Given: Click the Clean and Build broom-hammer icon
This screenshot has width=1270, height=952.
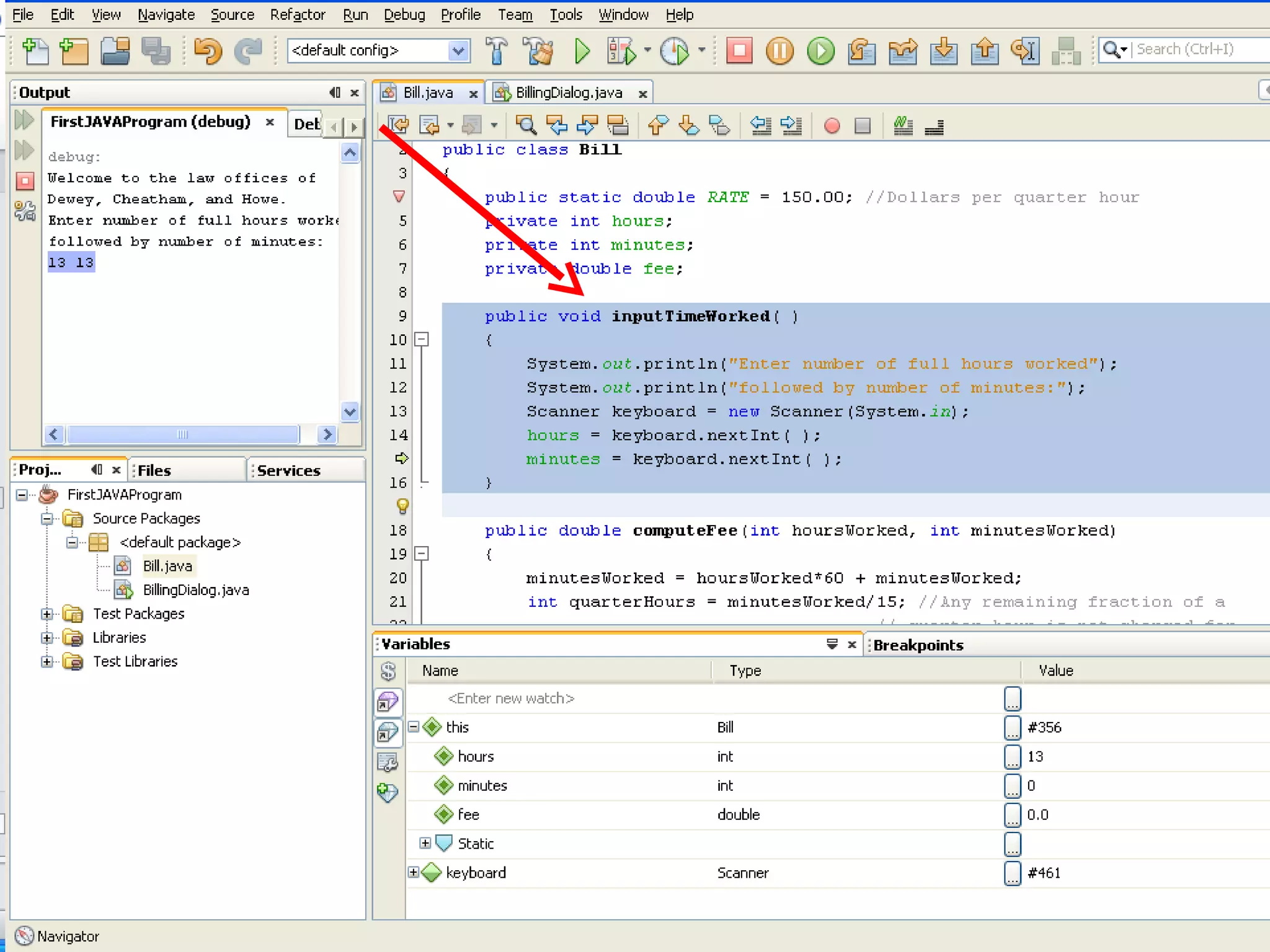Looking at the screenshot, I should pyautogui.click(x=538, y=51).
